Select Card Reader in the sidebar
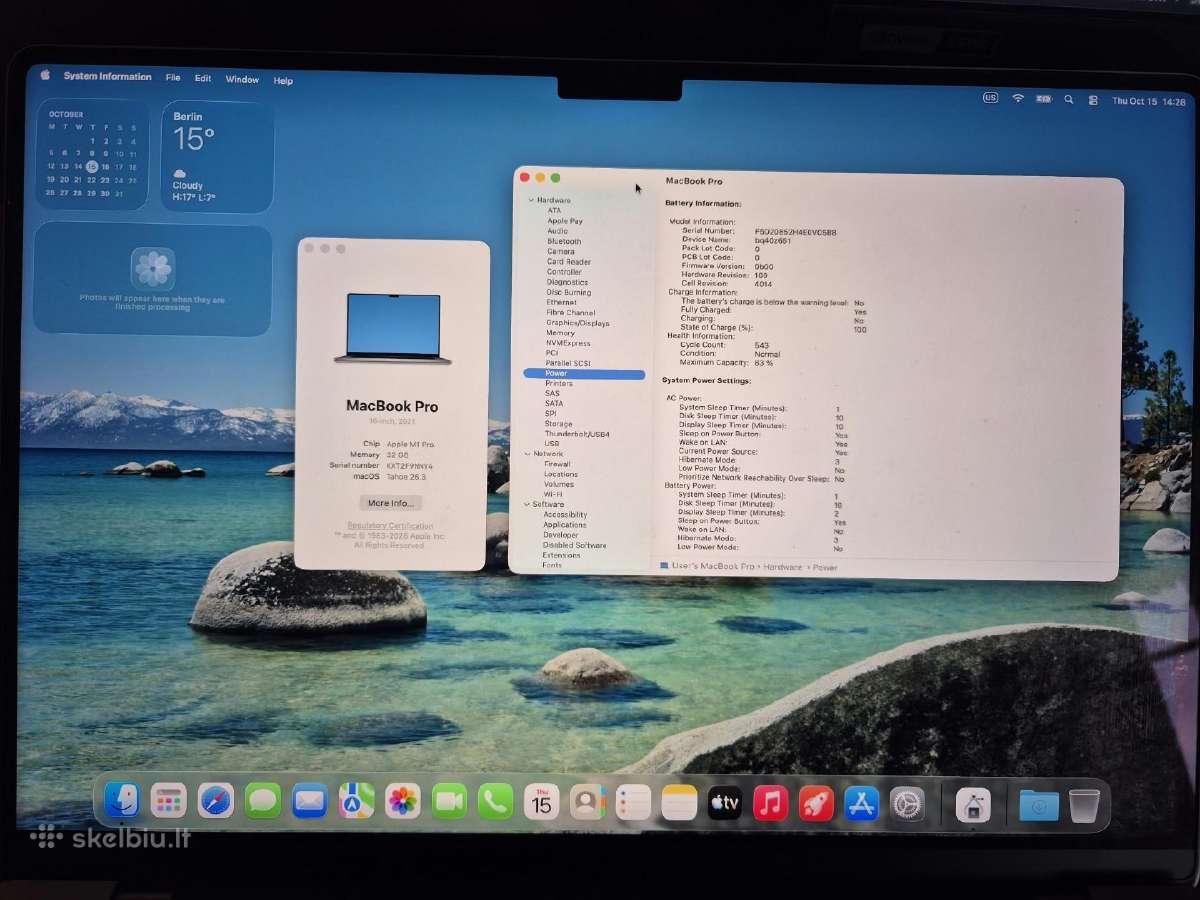Viewport: 1200px width, 900px height. 568,262
